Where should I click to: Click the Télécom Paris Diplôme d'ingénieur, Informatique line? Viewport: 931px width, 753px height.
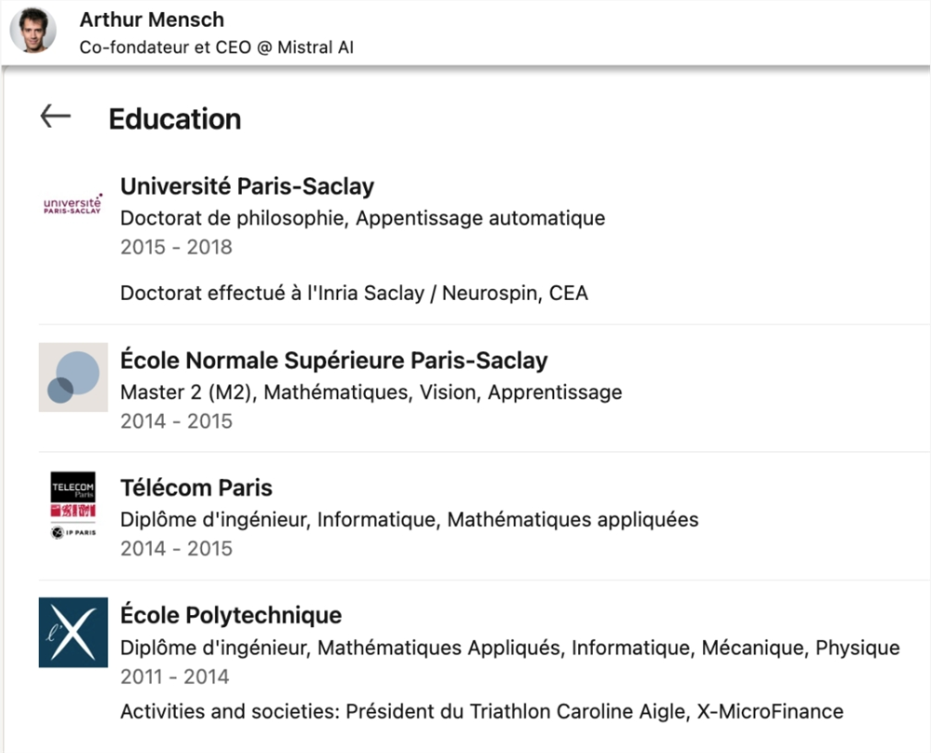(409, 520)
